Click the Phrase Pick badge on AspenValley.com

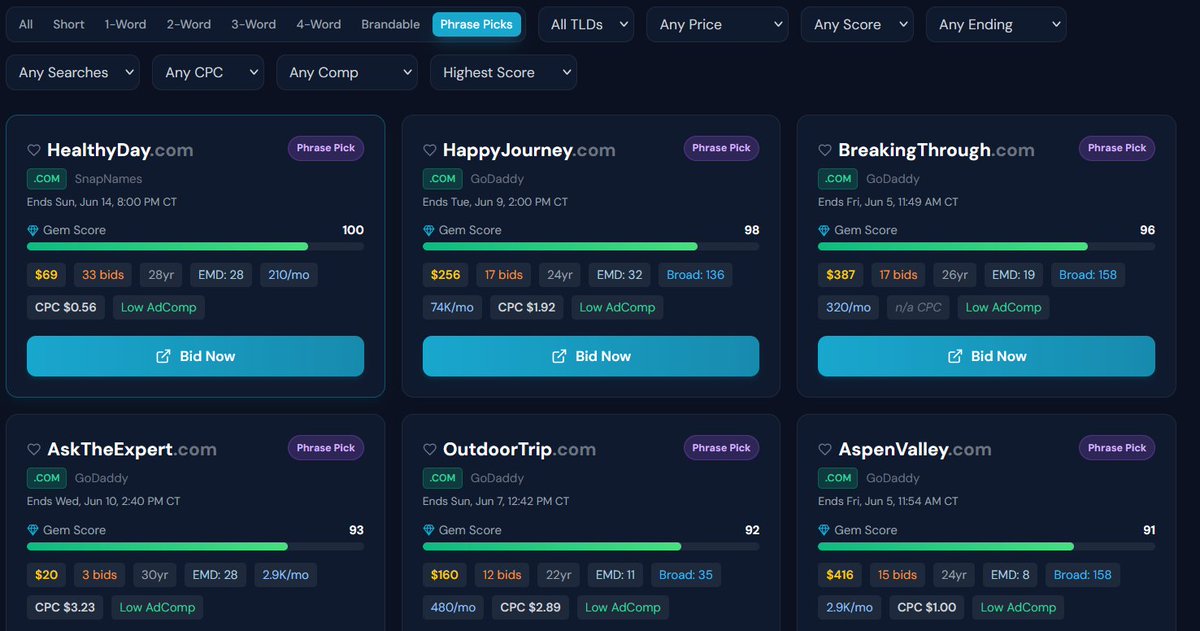(x=1117, y=448)
